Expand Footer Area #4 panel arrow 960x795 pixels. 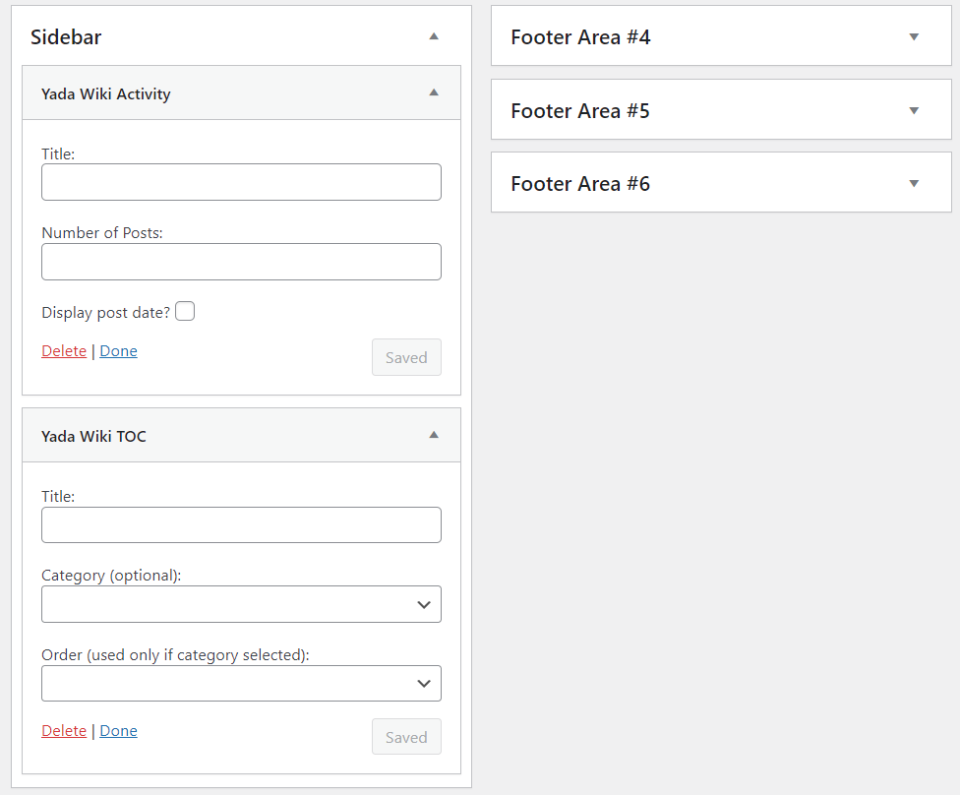coord(913,37)
